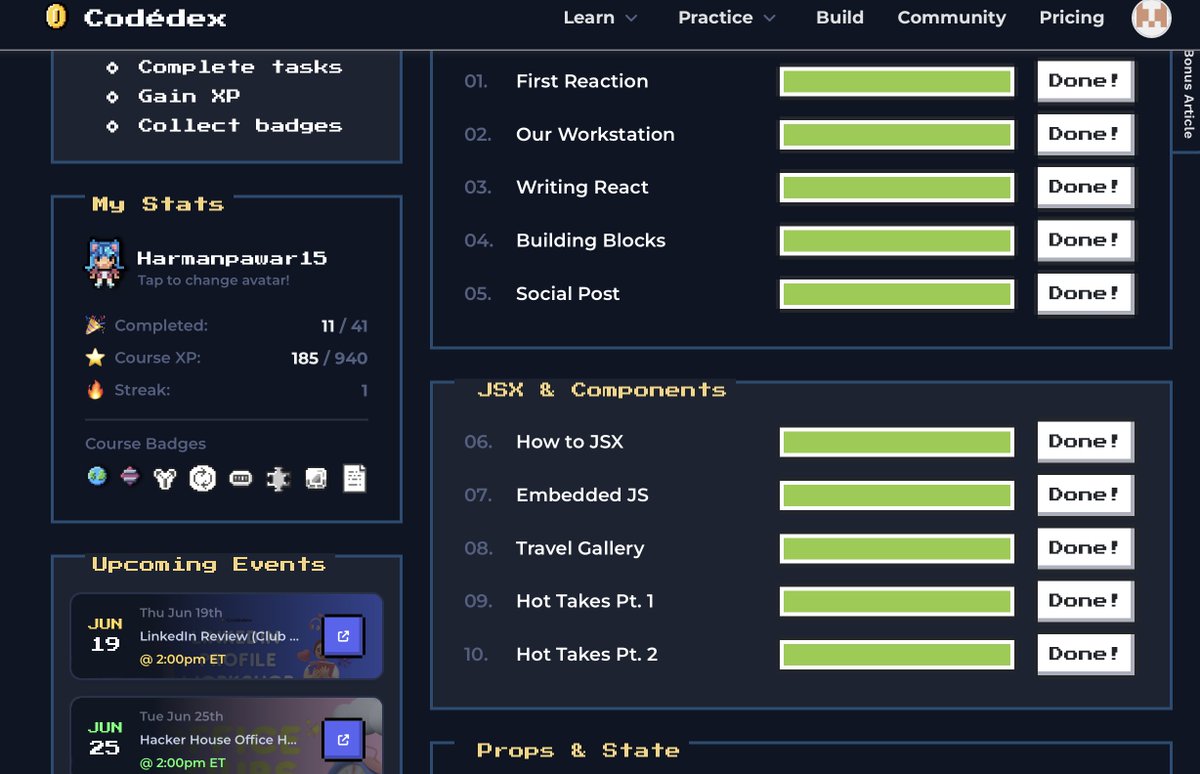Click the Props & State section heading
The height and width of the screenshot is (774, 1200).
(x=578, y=750)
